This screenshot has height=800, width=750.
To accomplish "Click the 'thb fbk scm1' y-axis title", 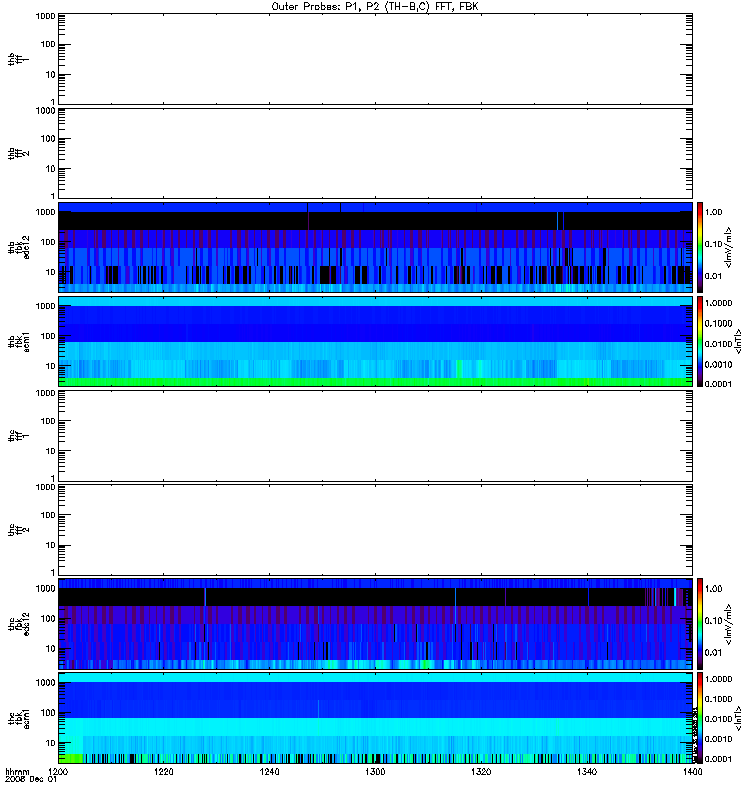I will coord(19,341).
